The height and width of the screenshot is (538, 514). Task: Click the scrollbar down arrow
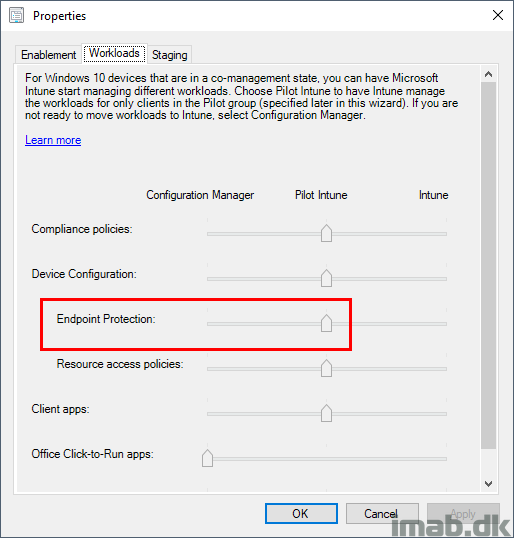489,483
